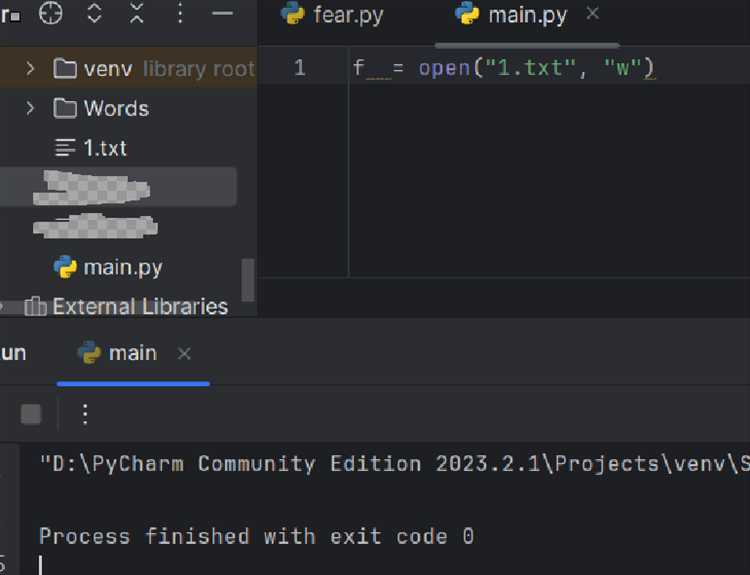Close the main run tab
750x575 pixels.
(x=184, y=354)
